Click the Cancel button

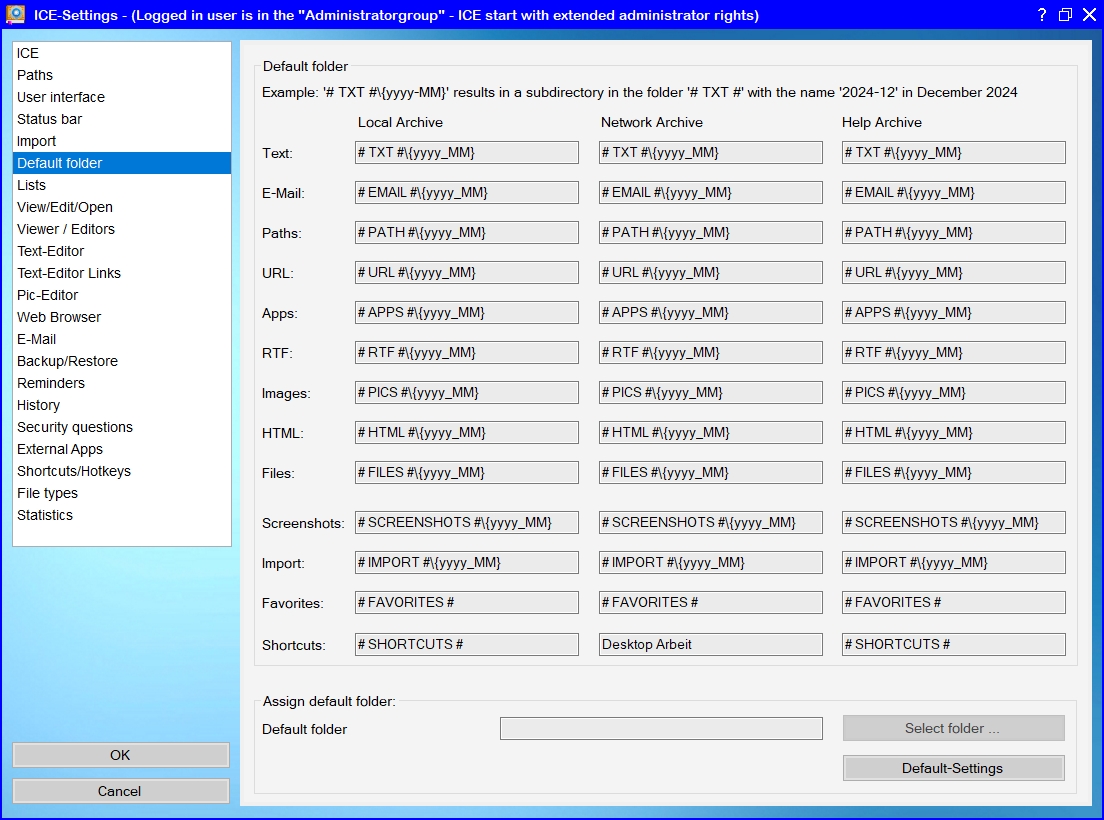pos(120,791)
